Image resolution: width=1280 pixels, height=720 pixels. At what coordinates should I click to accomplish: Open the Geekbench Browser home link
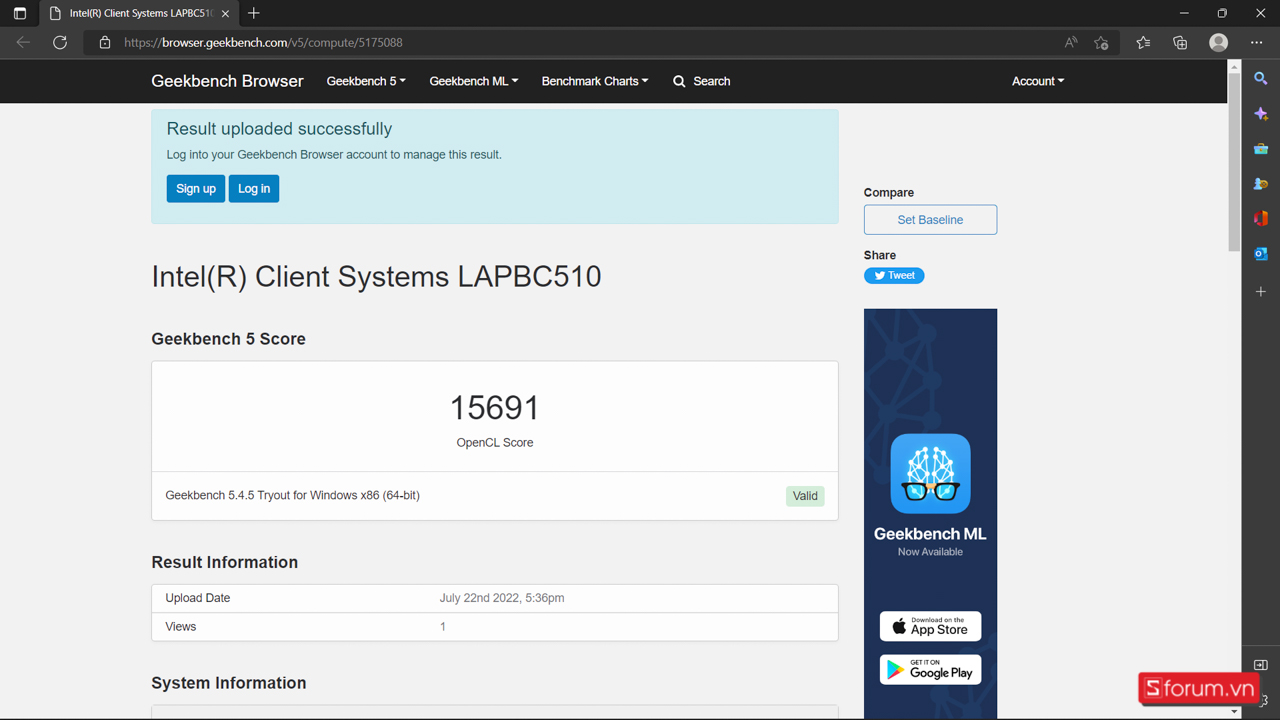click(227, 81)
